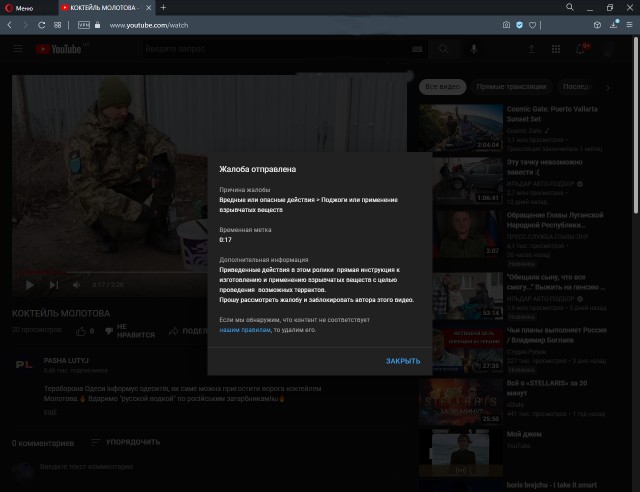Play the video with the play button
This screenshot has width=640, height=492.
tap(30, 285)
